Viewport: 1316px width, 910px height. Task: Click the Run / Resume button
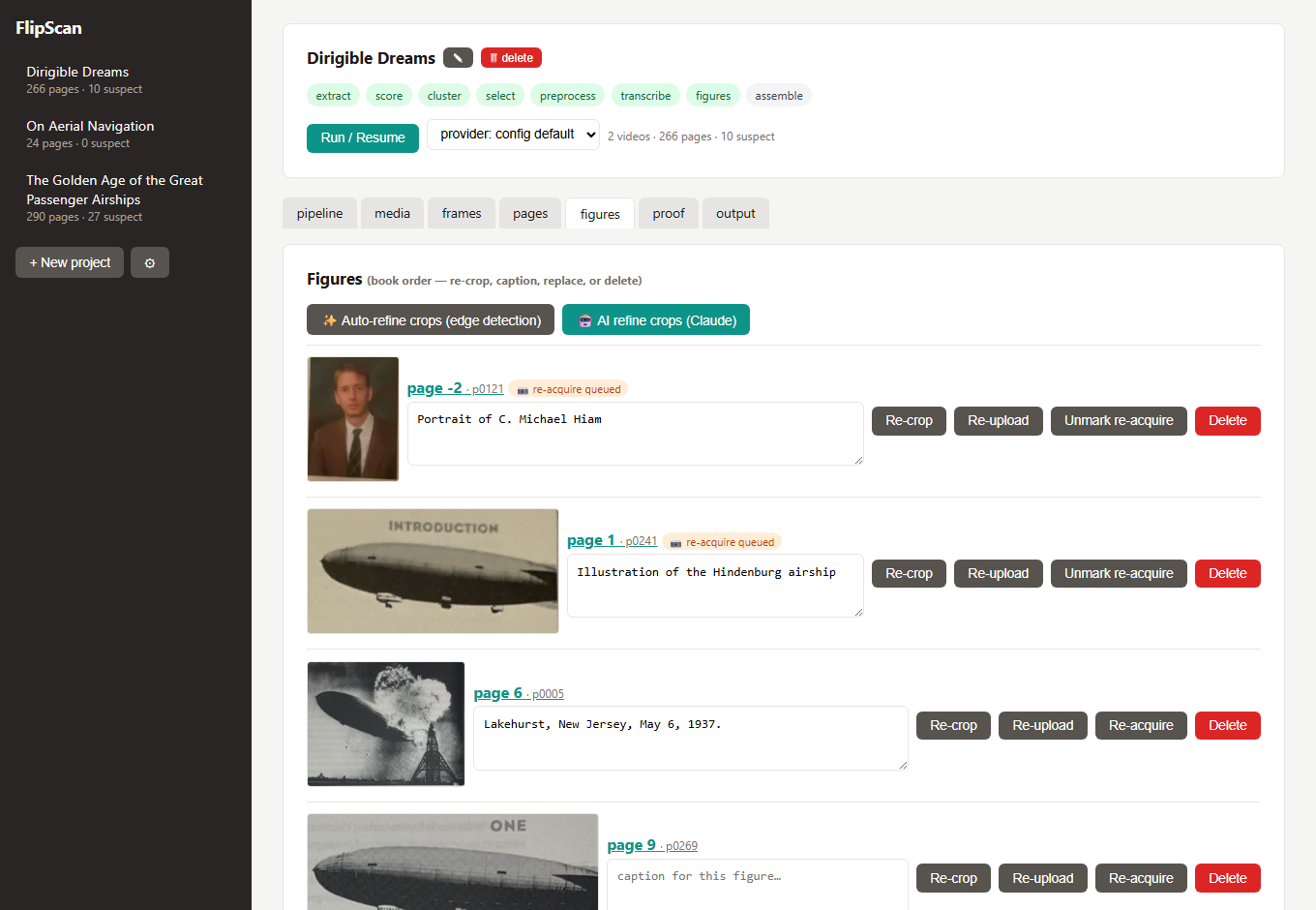pyautogui.click(x=363, y=137)
